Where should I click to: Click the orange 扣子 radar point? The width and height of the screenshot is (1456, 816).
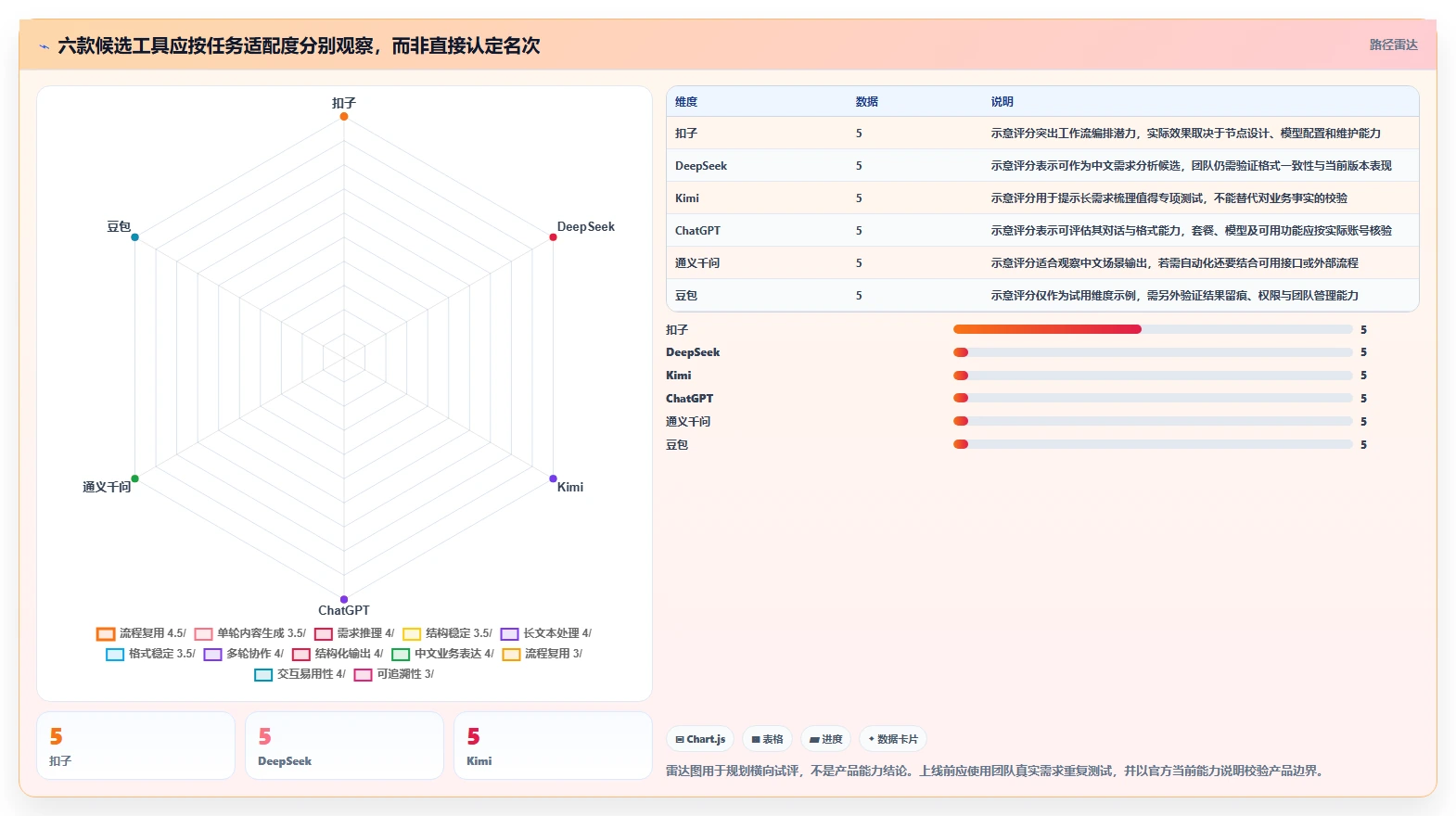(x=344, y=116)
